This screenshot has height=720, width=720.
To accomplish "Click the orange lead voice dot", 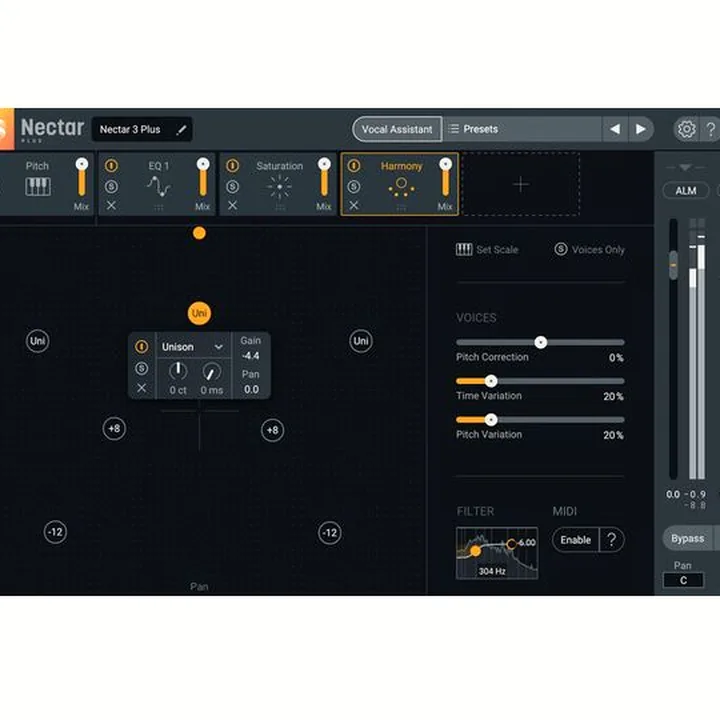I will coord(199,233).
